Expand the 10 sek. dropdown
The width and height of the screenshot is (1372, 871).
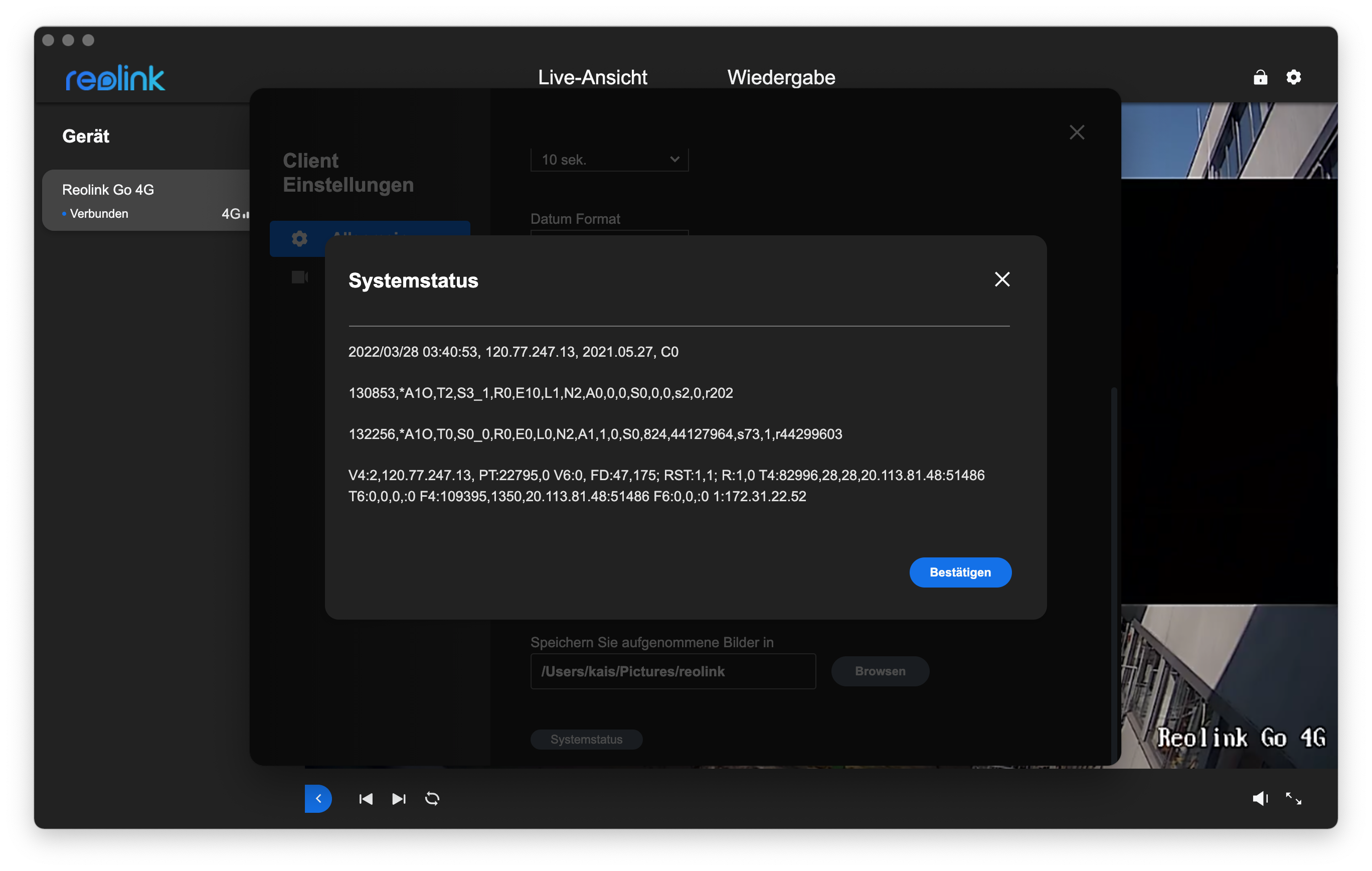(609, 160)
